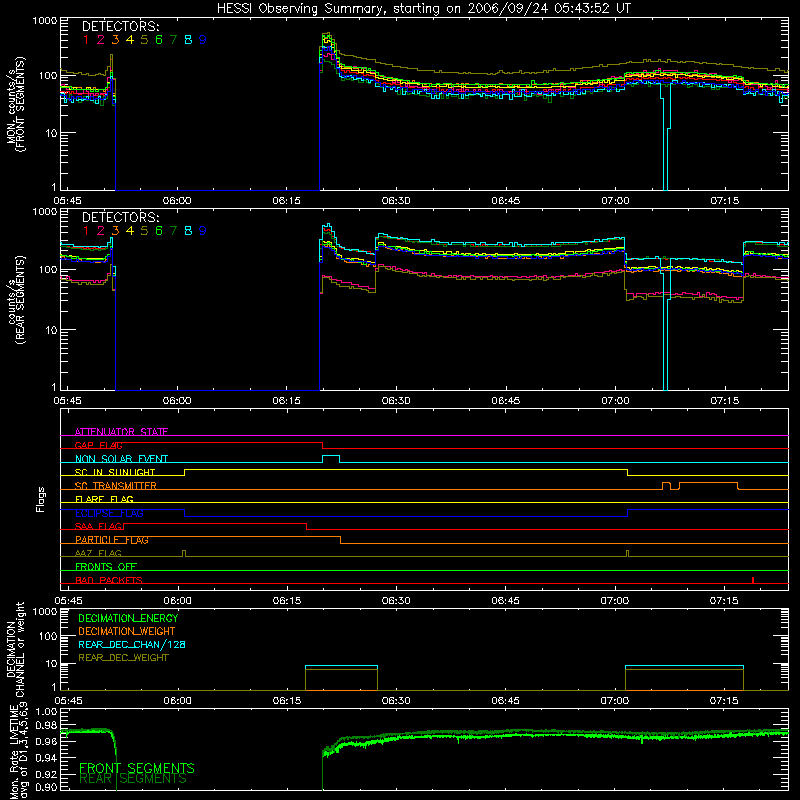Image resolution: width=800 pixels, height=800 pixels.
Task: Click the NON_SOLAR_EVENT flag label
Action: point(121,459)
